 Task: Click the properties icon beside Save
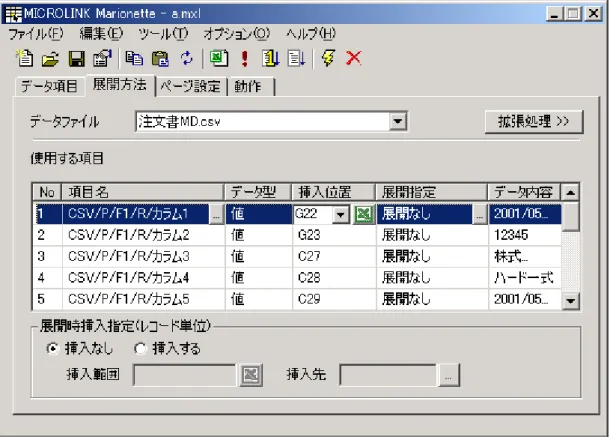pyautogui.click(x=102, y=59)
